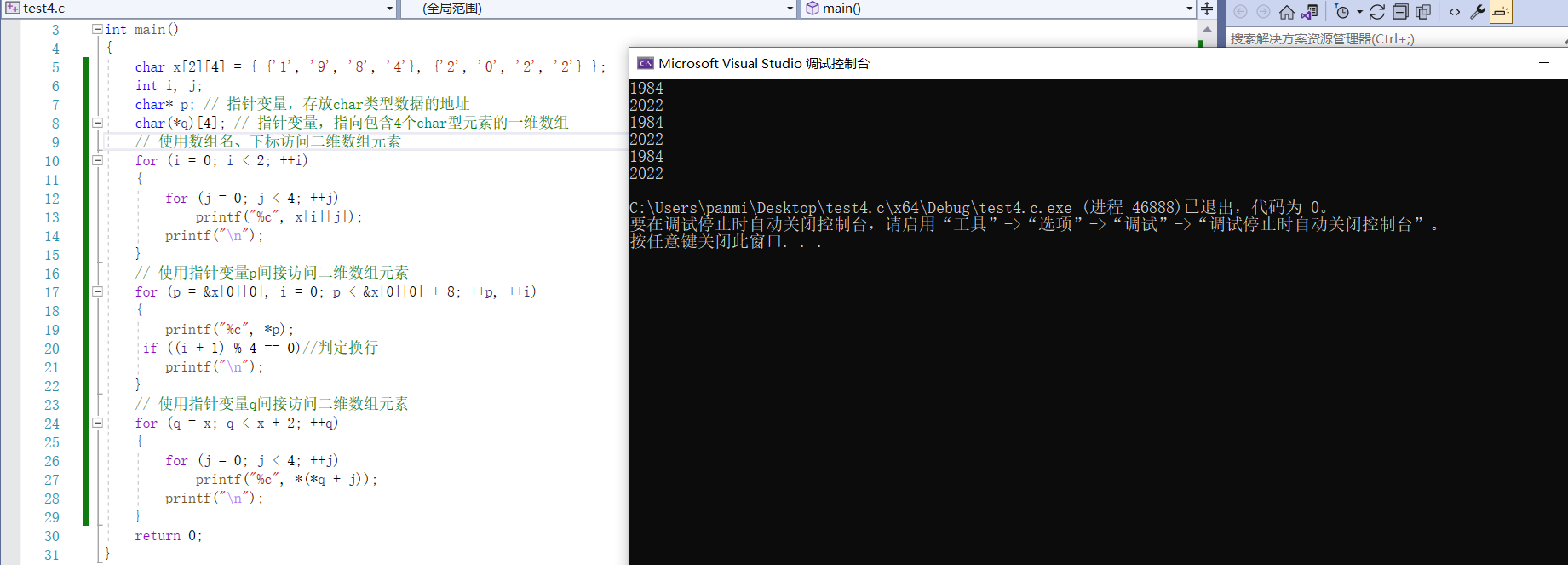Focus the Solution Explorer search box
1568x565 pixels.
[x=1396, y=38]
